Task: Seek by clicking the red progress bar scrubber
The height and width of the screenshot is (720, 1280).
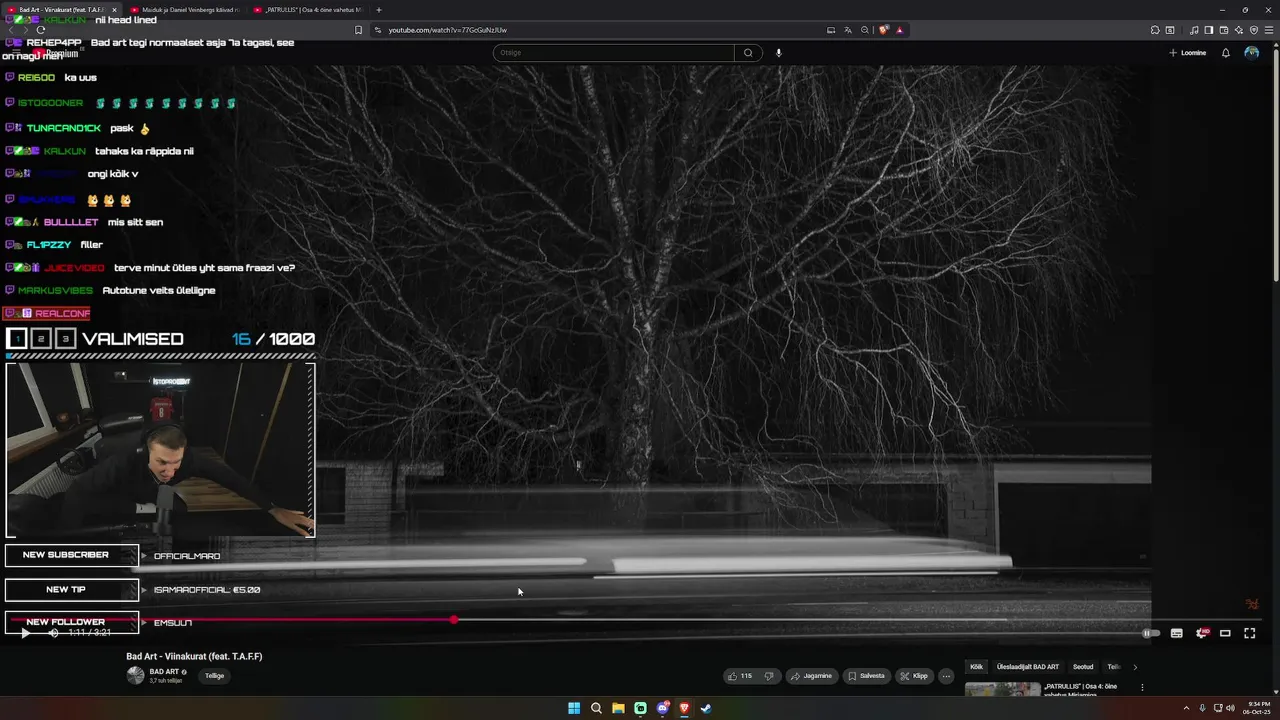Action: (454, 620)
